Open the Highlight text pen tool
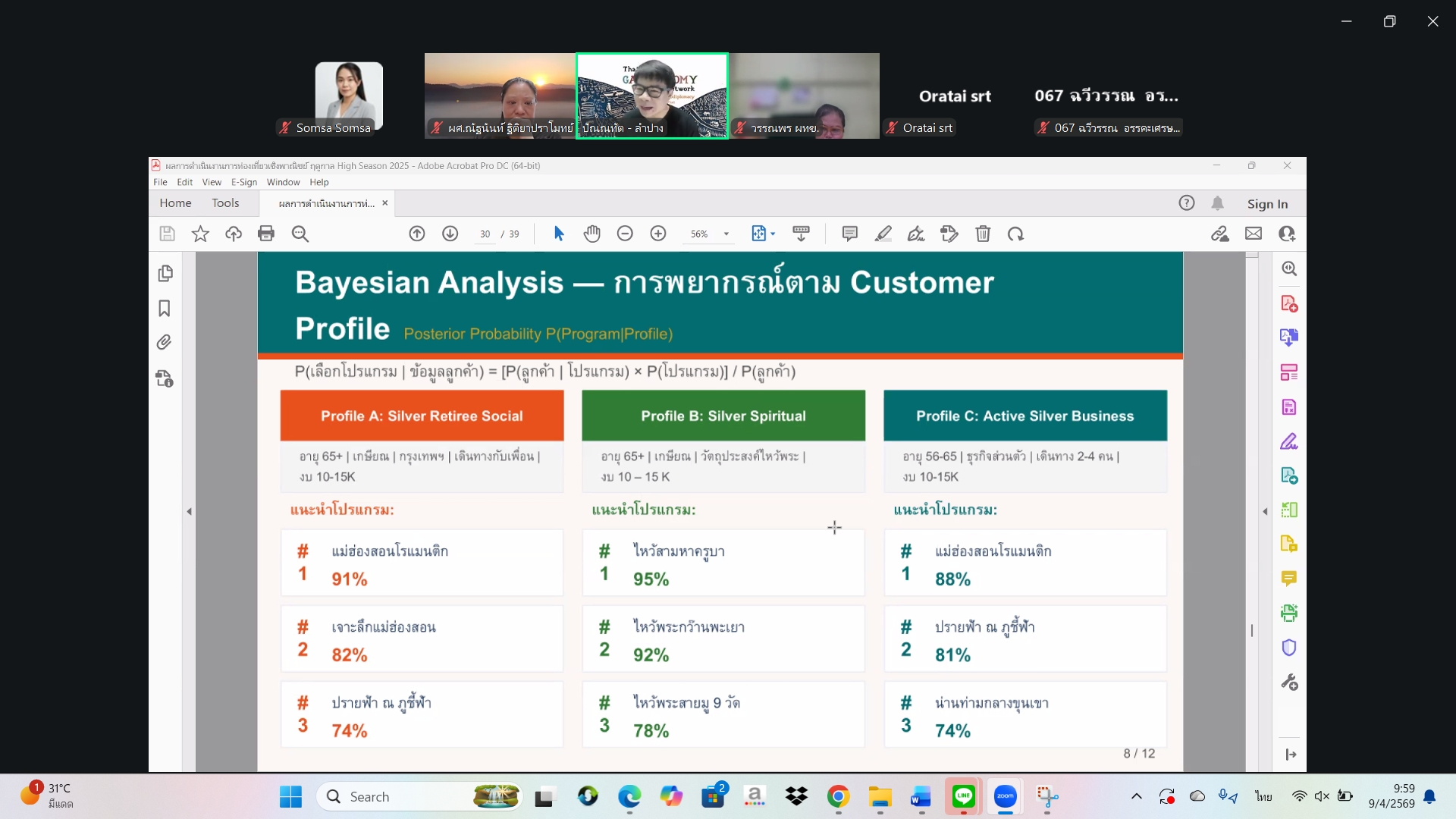The width and height of the screenshot is (1456, 819). click(883, 234)
